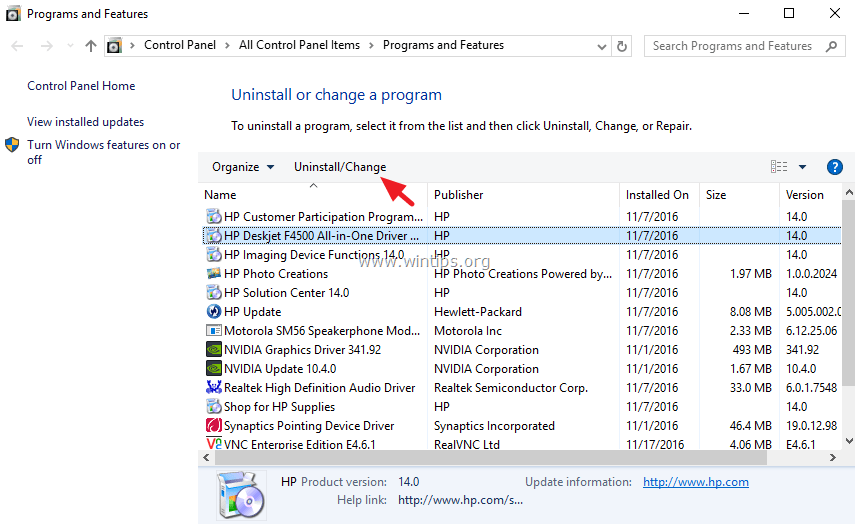Click the change view icon
Screen dimensions: 855x524
(x=779, y=166)
